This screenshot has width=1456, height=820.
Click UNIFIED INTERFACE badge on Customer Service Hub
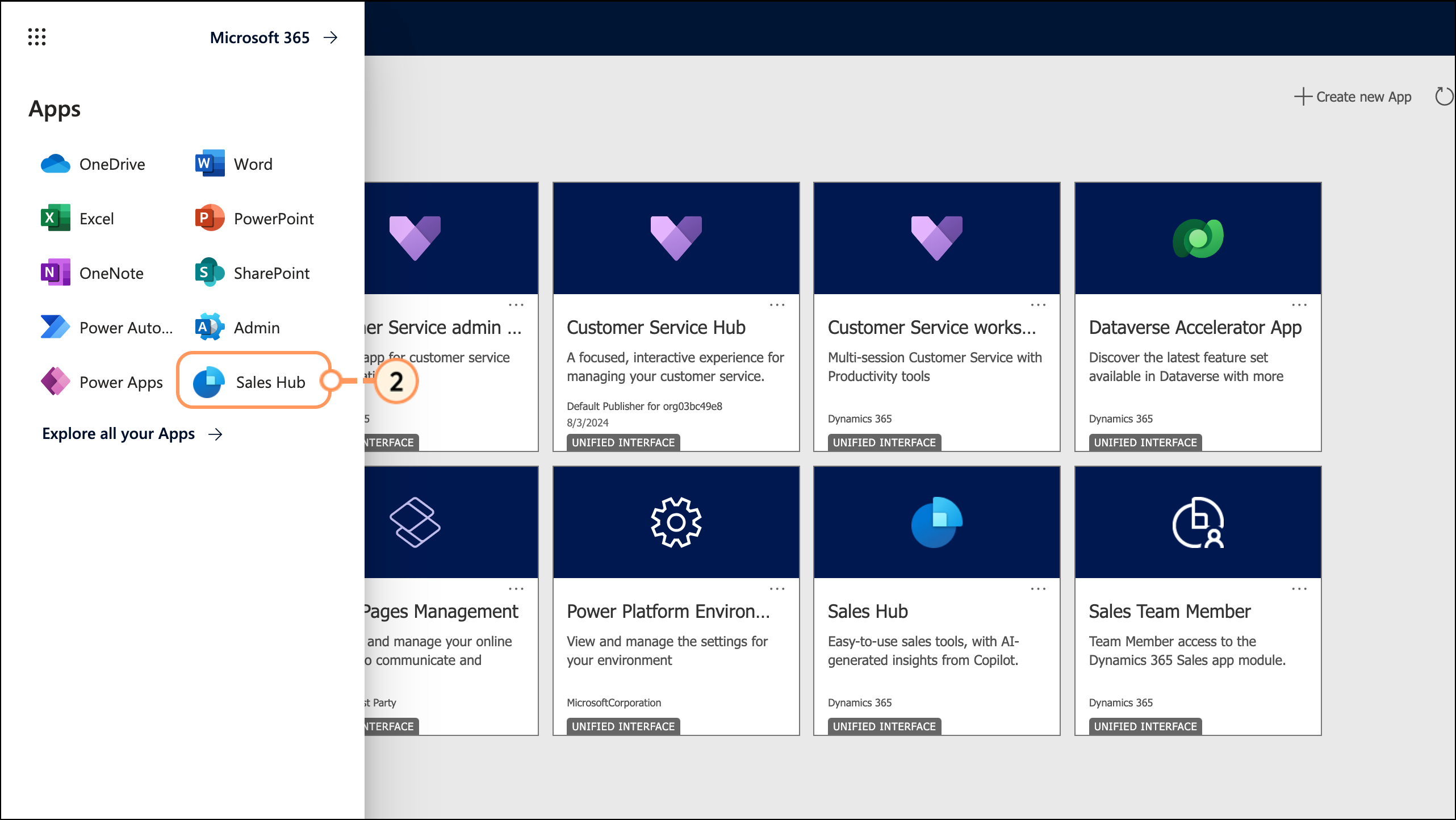(x=624, y=442)
